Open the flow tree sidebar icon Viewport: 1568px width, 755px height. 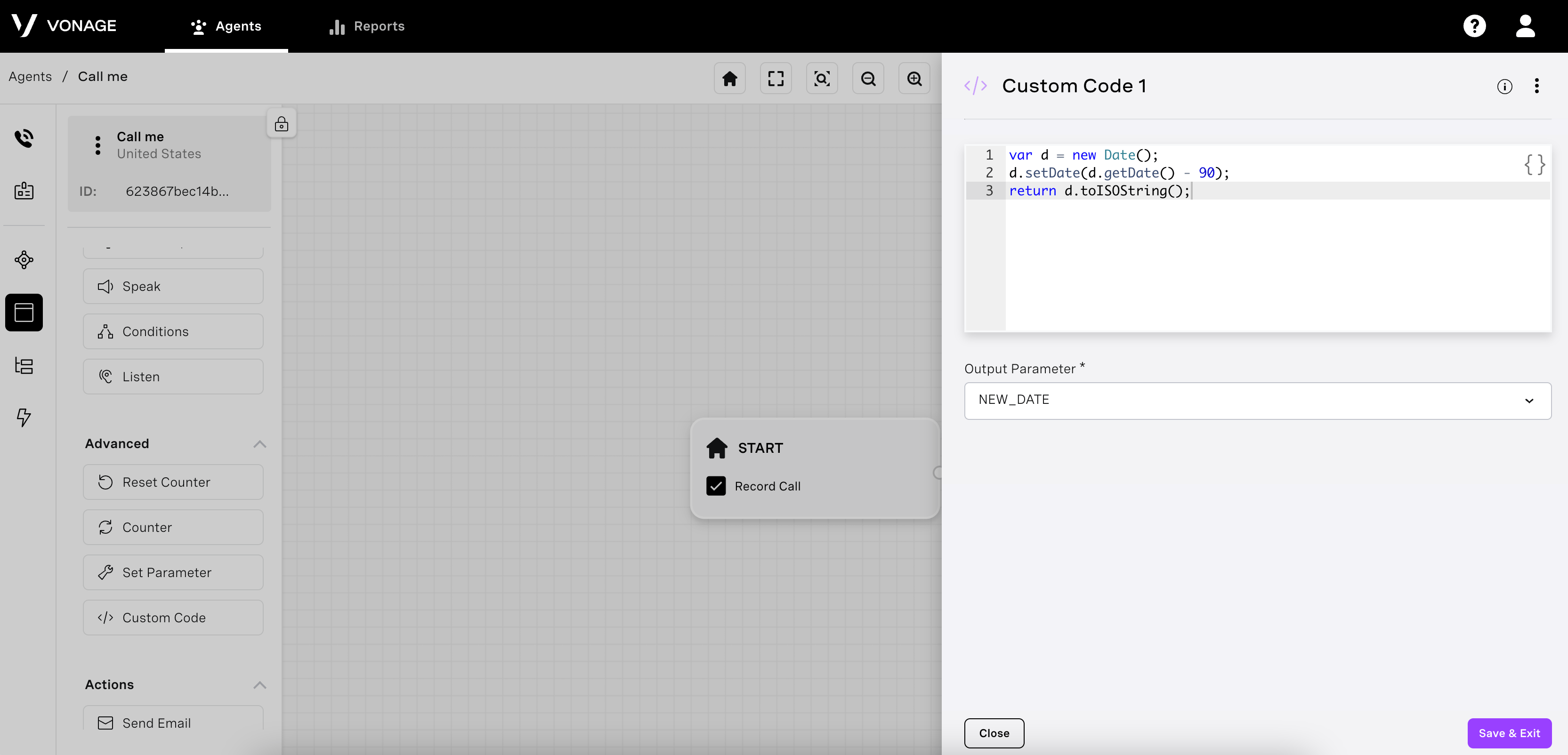tap(24, 366)
